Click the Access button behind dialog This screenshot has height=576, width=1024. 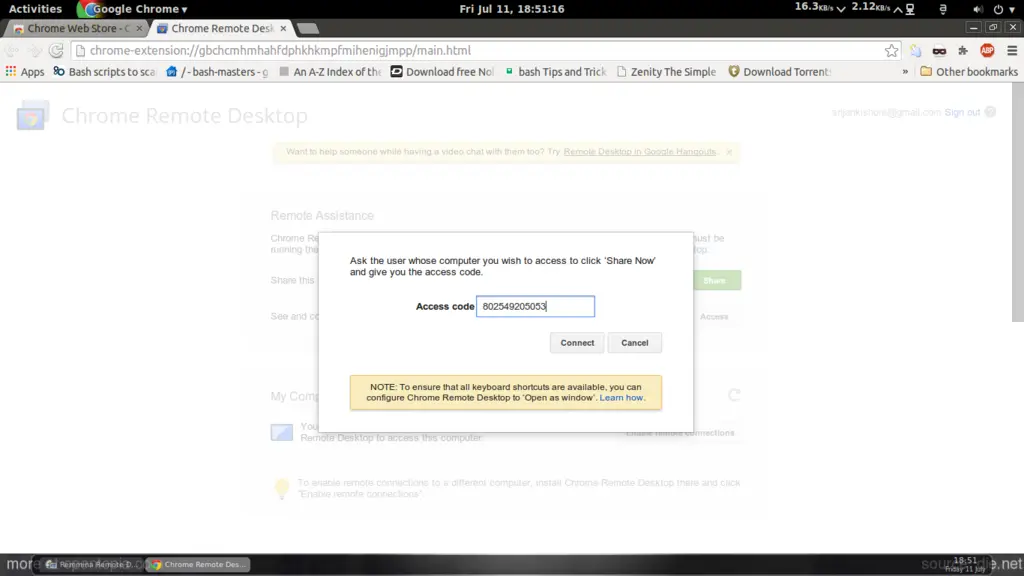click(714, 317)
